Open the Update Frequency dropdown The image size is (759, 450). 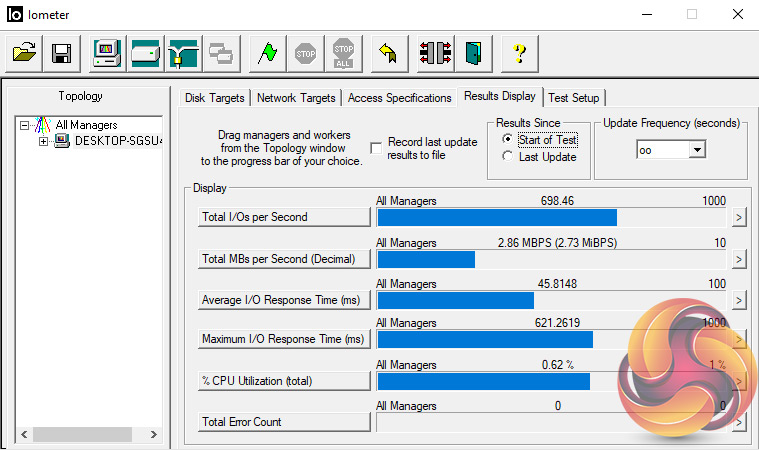(x=697, y=149)
